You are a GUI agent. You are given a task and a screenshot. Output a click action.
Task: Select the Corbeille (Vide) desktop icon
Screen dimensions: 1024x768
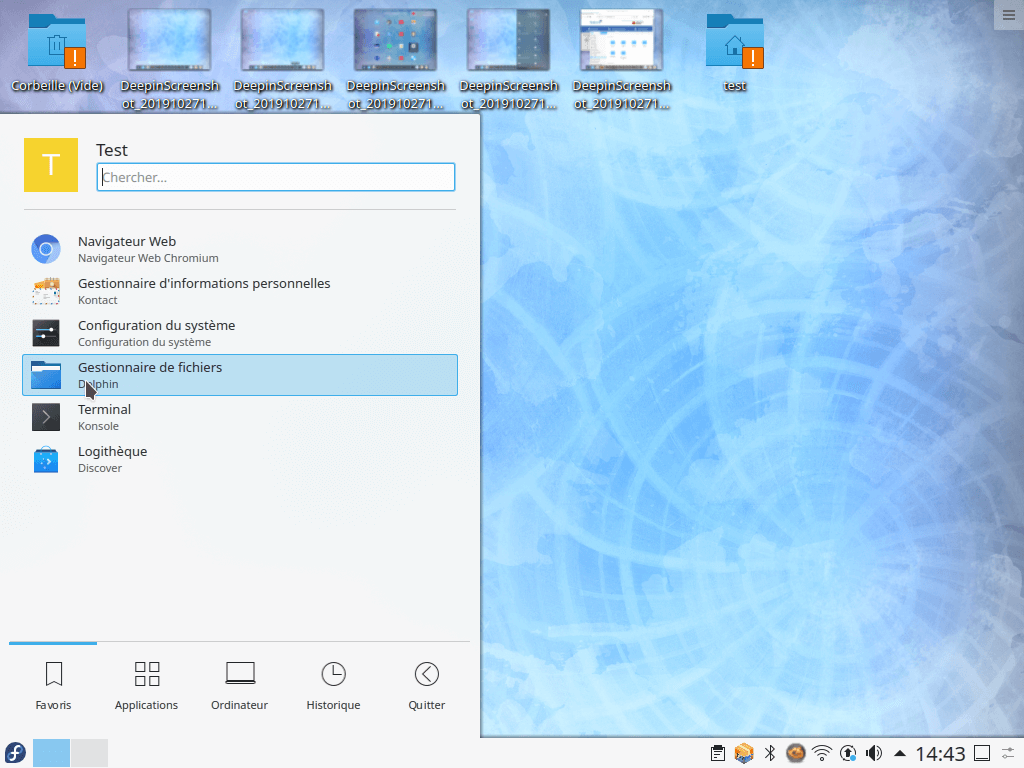click(57, 54)
